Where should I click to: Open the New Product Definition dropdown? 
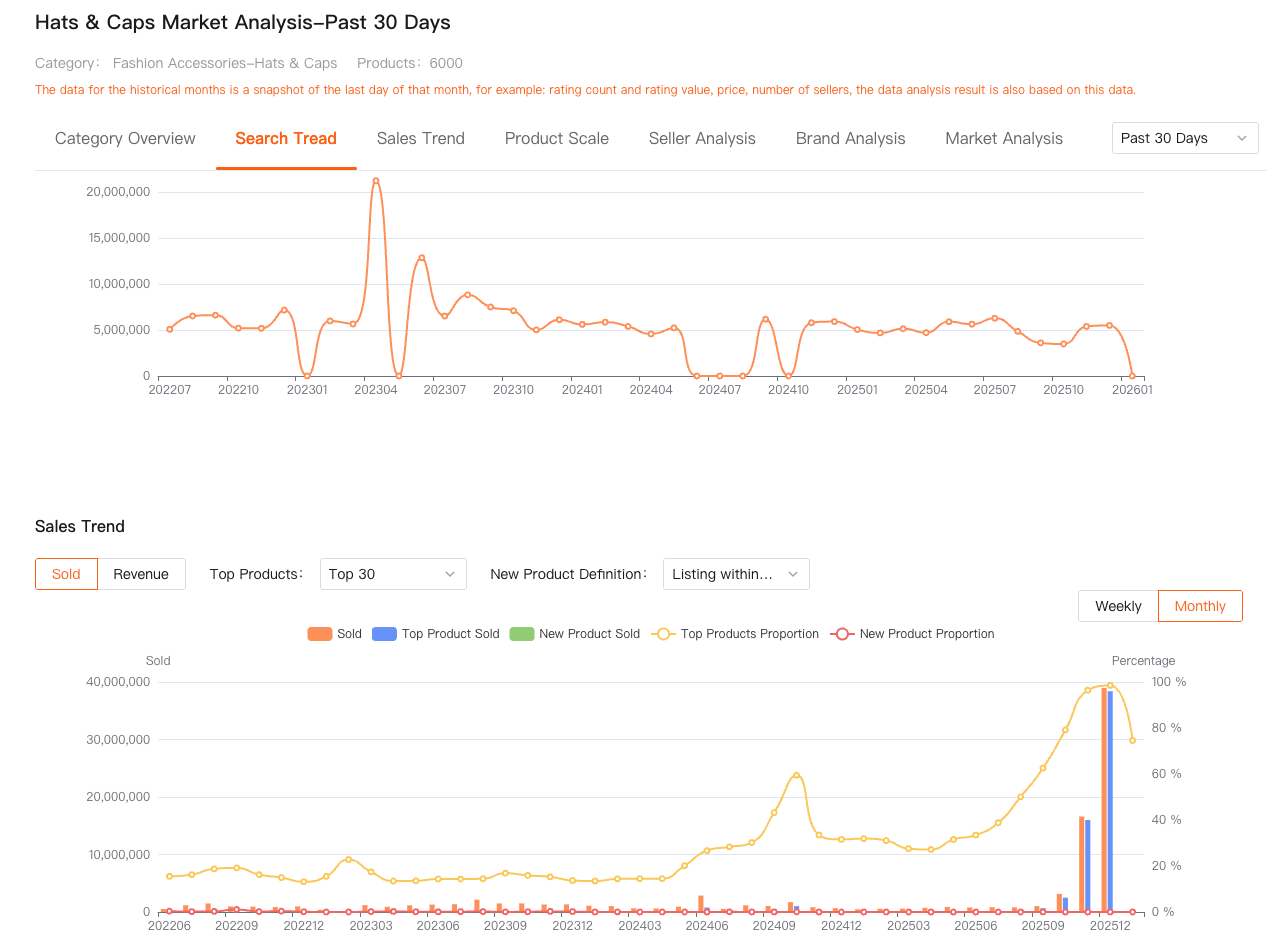[x=735, y=574]
